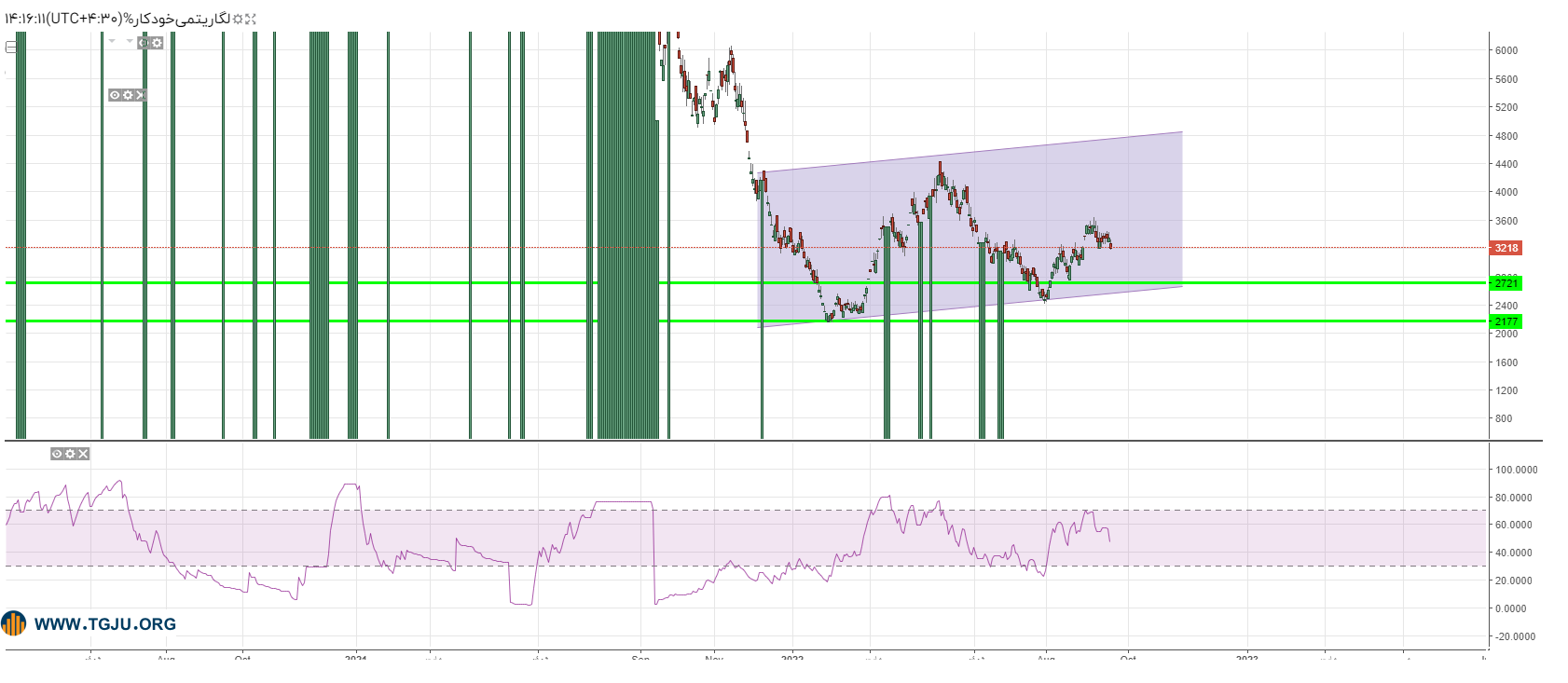Screen dimensions: 1568x683
Task: Collapse the legend using the minus box
Action: (11, 47)
